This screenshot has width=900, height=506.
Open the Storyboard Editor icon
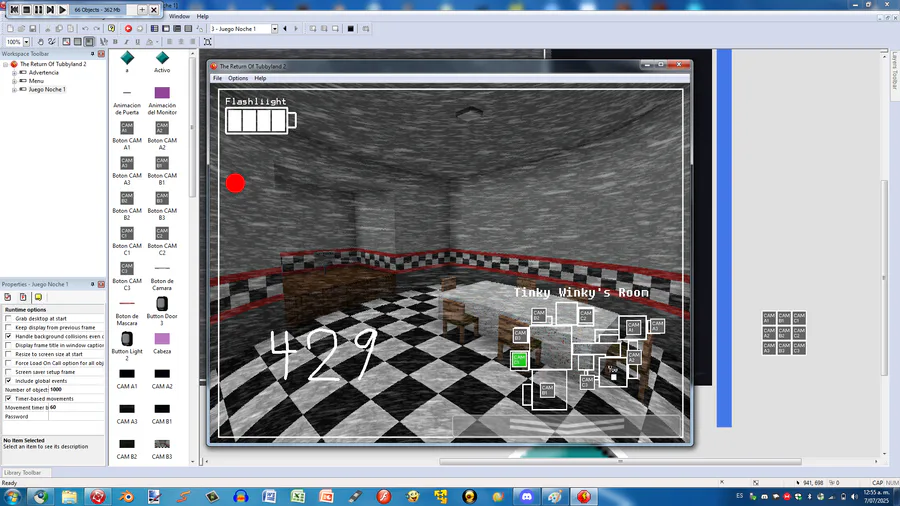(154, 29)
